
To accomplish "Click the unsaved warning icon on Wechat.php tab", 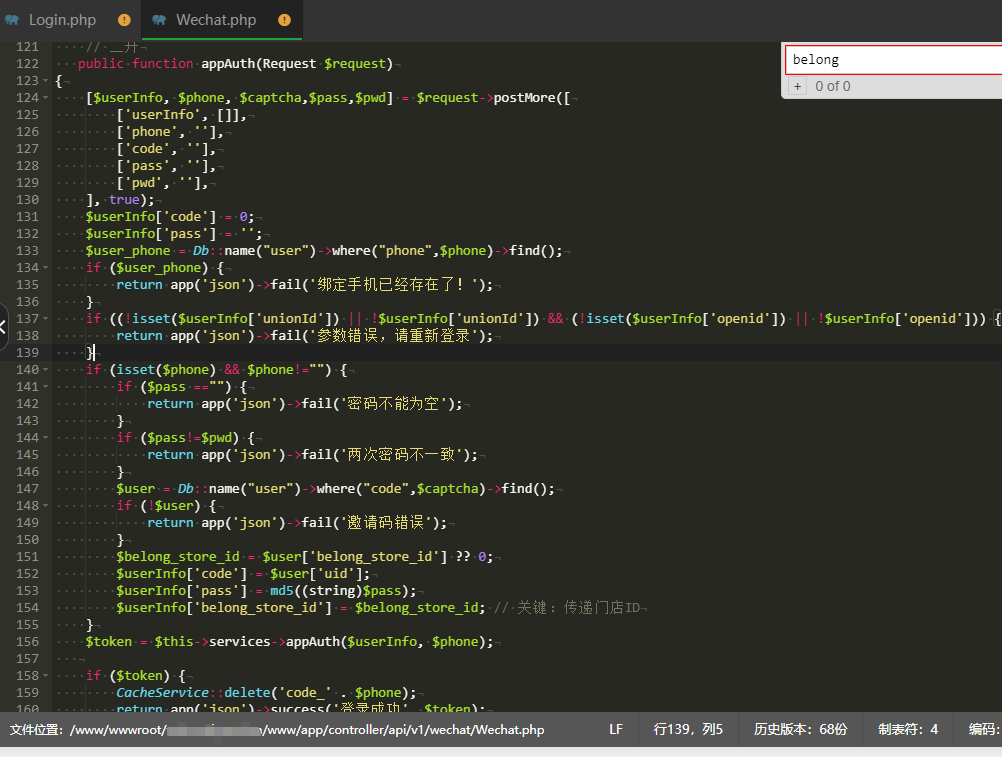I will coord(284,20).
